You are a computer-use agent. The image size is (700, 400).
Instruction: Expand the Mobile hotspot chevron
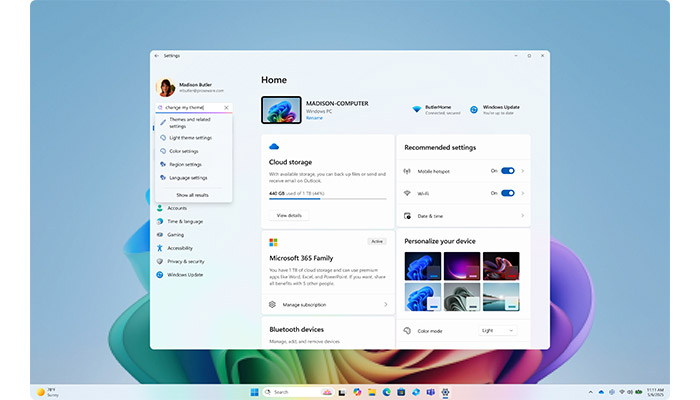tap(523, 171)
